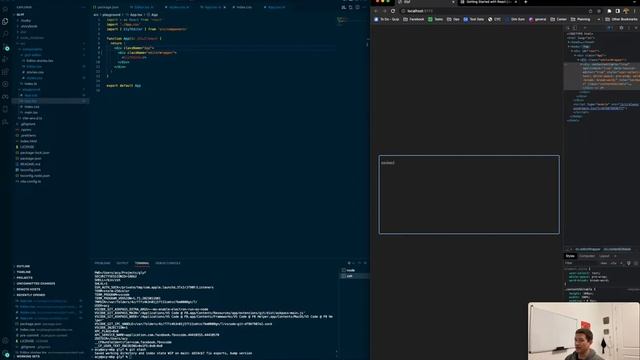Open main.tsx in Explorer
This screenshot has height=360, width=640.
tap(31, 112)
